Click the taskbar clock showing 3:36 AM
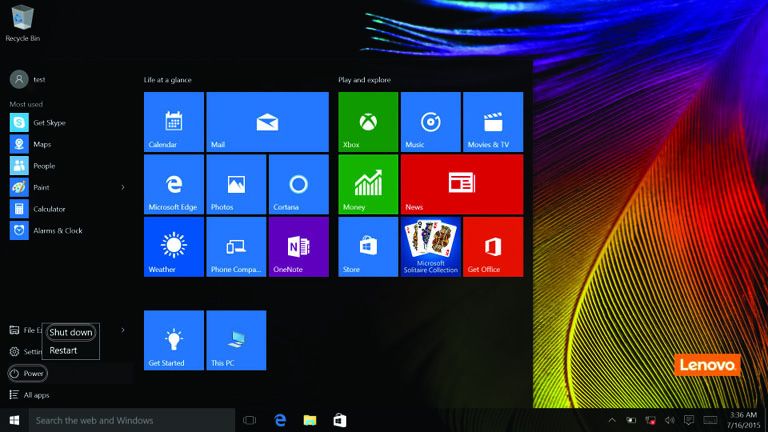 click(743, 420)
